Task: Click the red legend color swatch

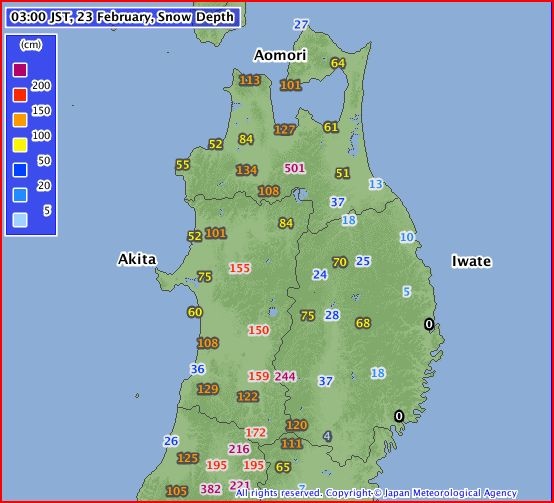Action: pos(20,95)
